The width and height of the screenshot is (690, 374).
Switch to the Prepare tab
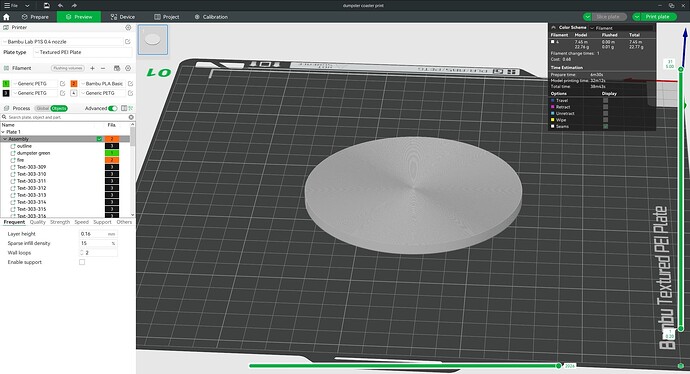(x=35, y=17)
